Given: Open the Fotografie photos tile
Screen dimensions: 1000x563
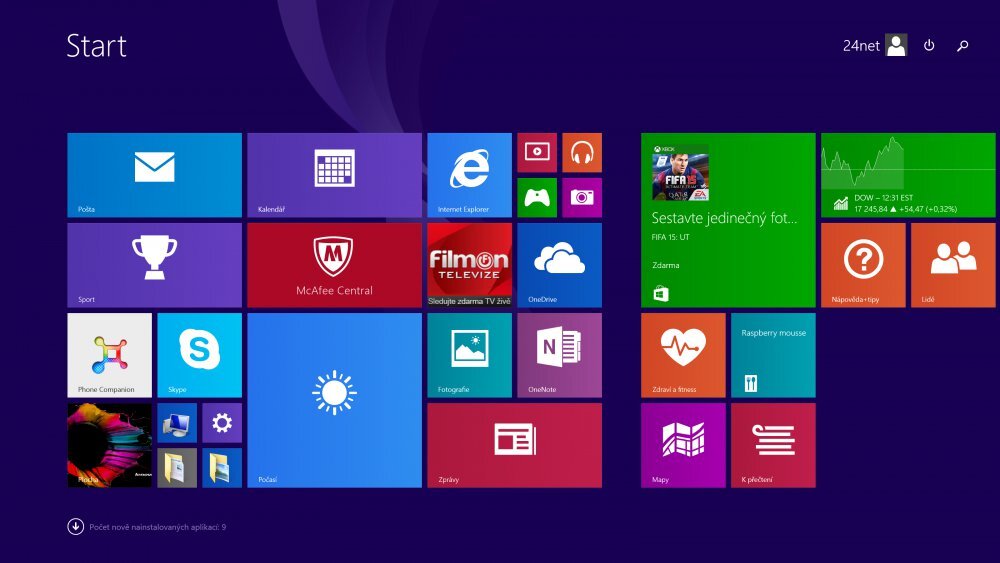Looking at the screenshot, I should point(469,355).
